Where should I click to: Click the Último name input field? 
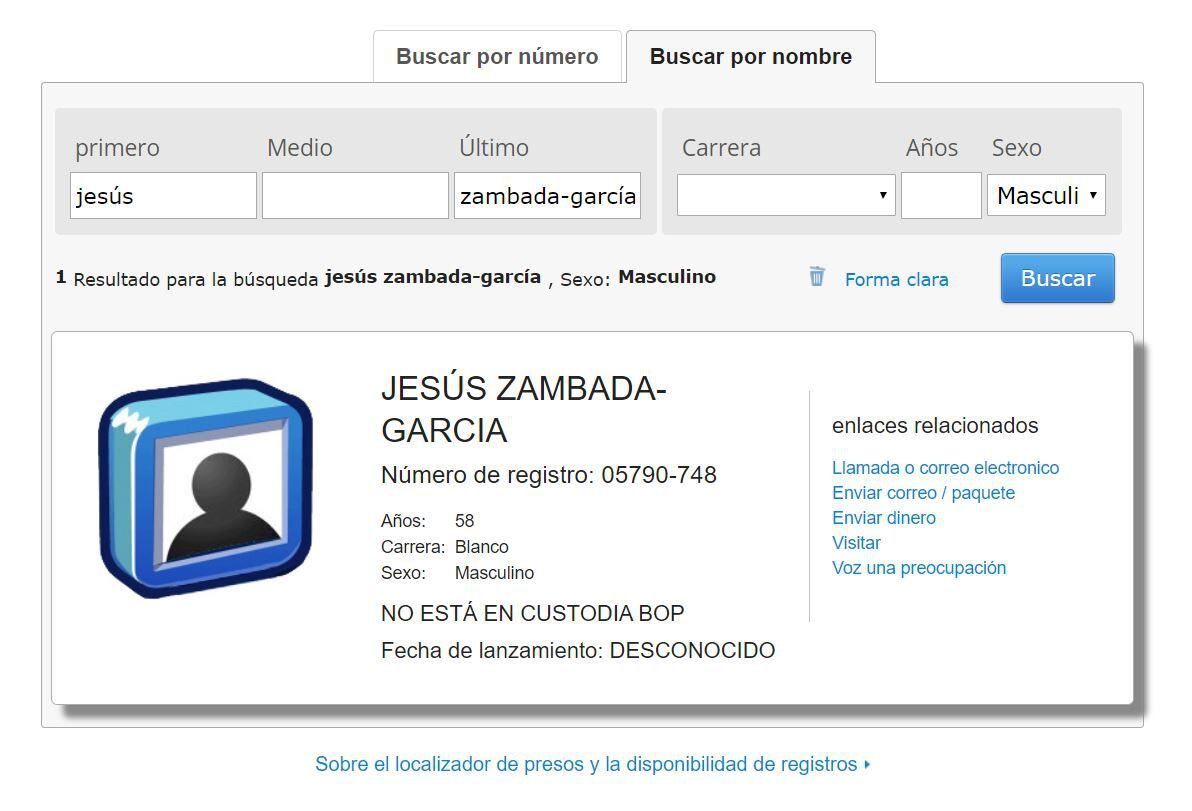[547, 196]
